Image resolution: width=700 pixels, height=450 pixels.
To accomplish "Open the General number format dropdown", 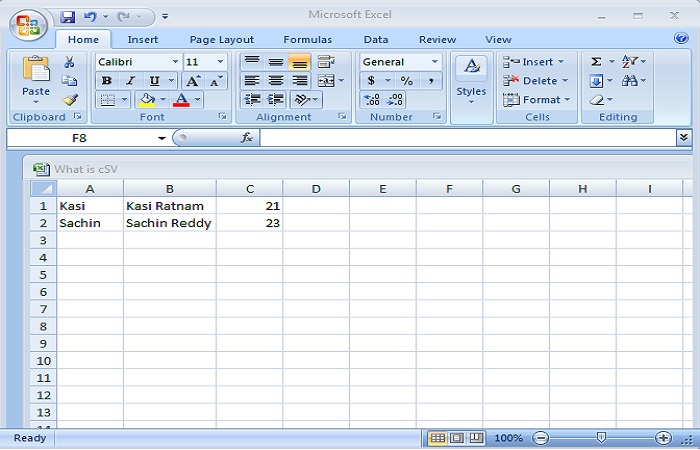I will [x=434, y=62].
